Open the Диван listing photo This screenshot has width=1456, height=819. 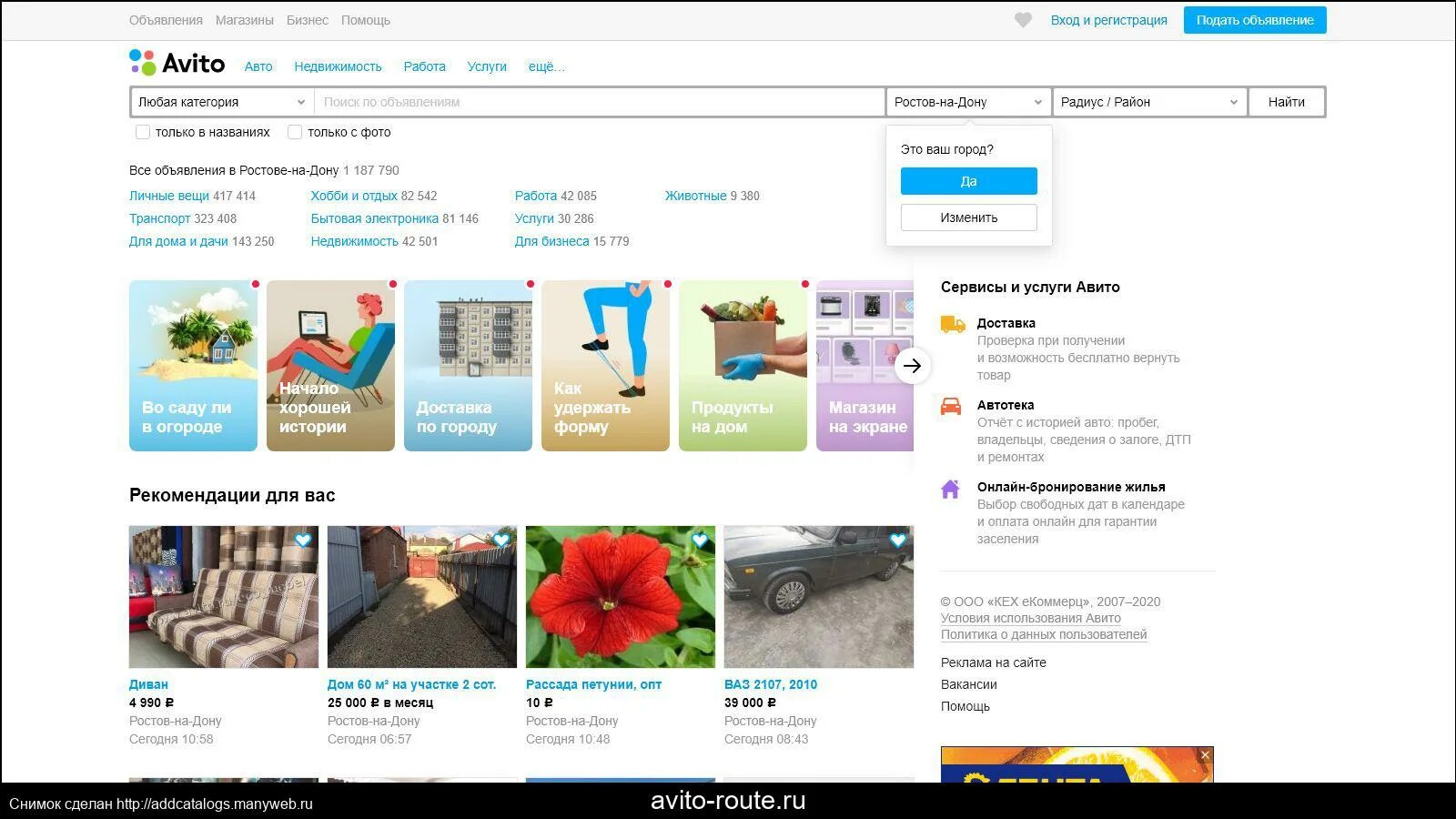click(224, 597)
